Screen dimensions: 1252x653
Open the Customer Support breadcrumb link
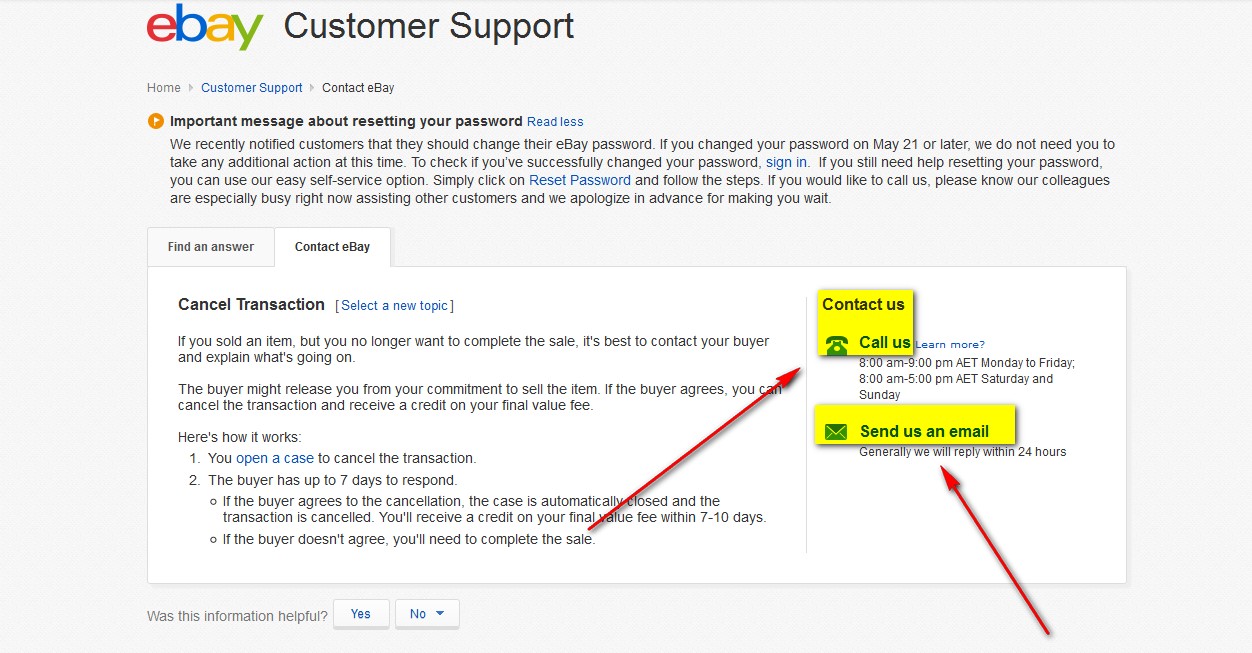click(251, 87)
